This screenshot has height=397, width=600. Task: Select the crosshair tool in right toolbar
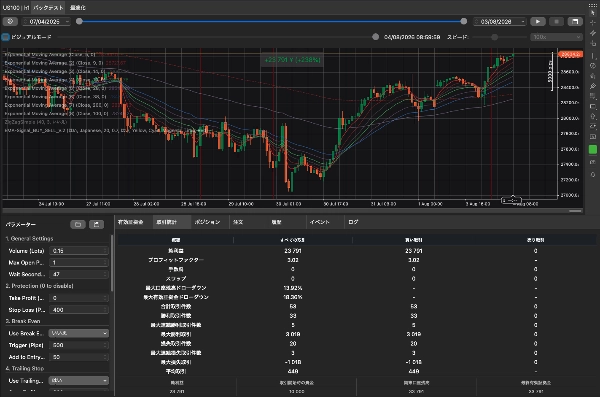pos(593,23)
